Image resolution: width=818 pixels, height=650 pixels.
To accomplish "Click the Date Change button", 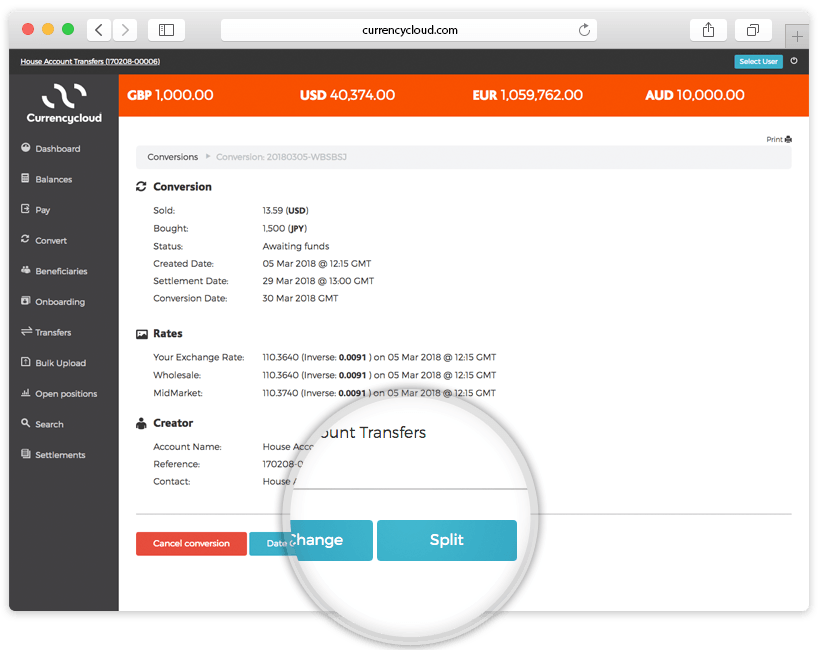I will click(x=311, y=540).
